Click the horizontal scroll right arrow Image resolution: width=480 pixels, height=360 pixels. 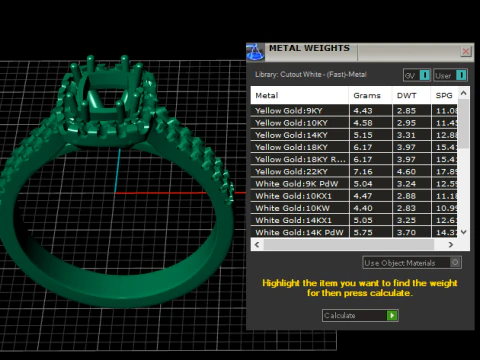(451, 245)
